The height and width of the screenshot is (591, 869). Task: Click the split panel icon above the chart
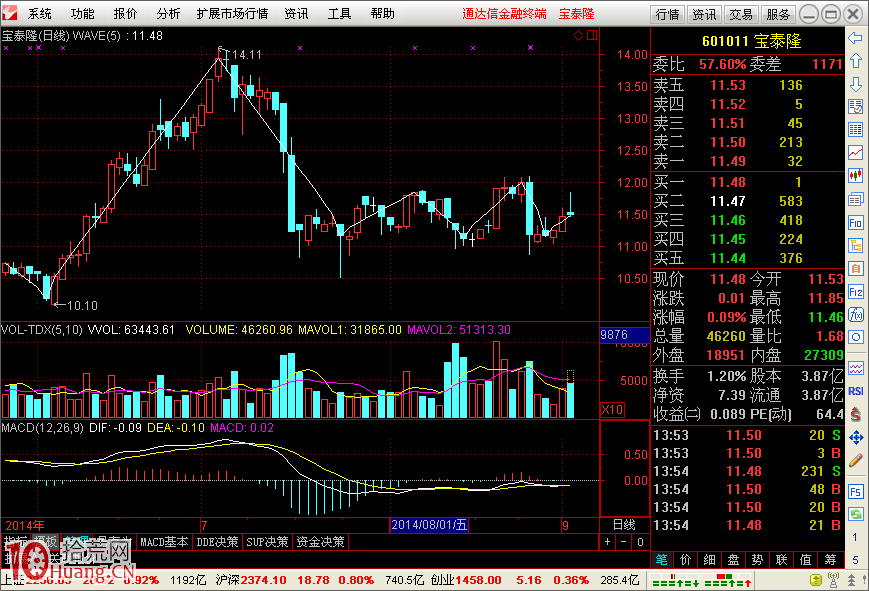click(x=592, y=35)
